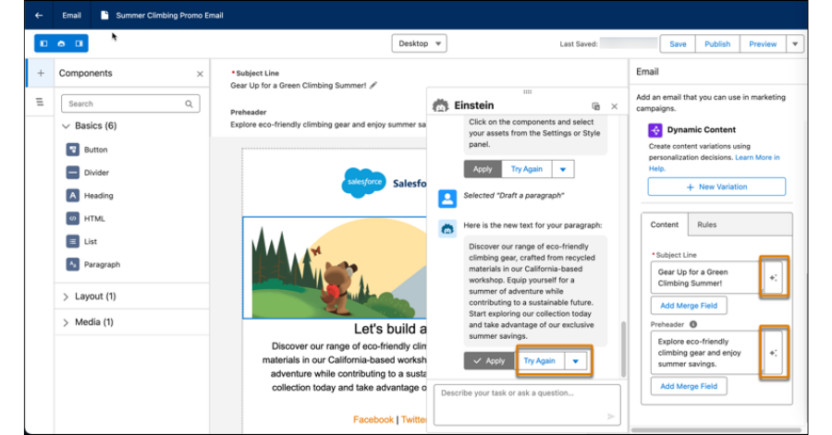Viewport: 832px width, 435px height.
Task: Click the plus add components icon
Action: tap(41, 73)
